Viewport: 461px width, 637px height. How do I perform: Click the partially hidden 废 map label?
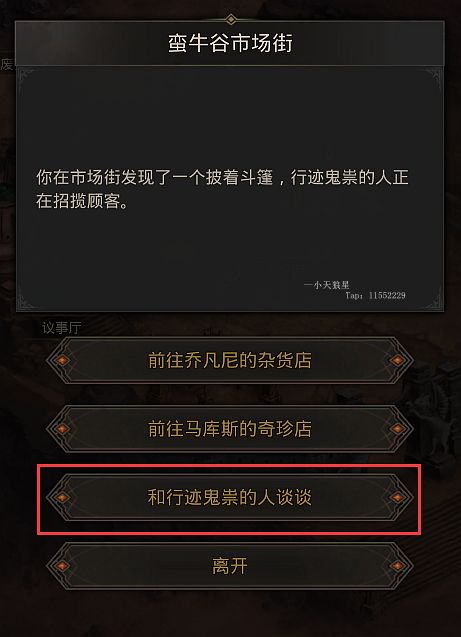(x=7, y=64)
